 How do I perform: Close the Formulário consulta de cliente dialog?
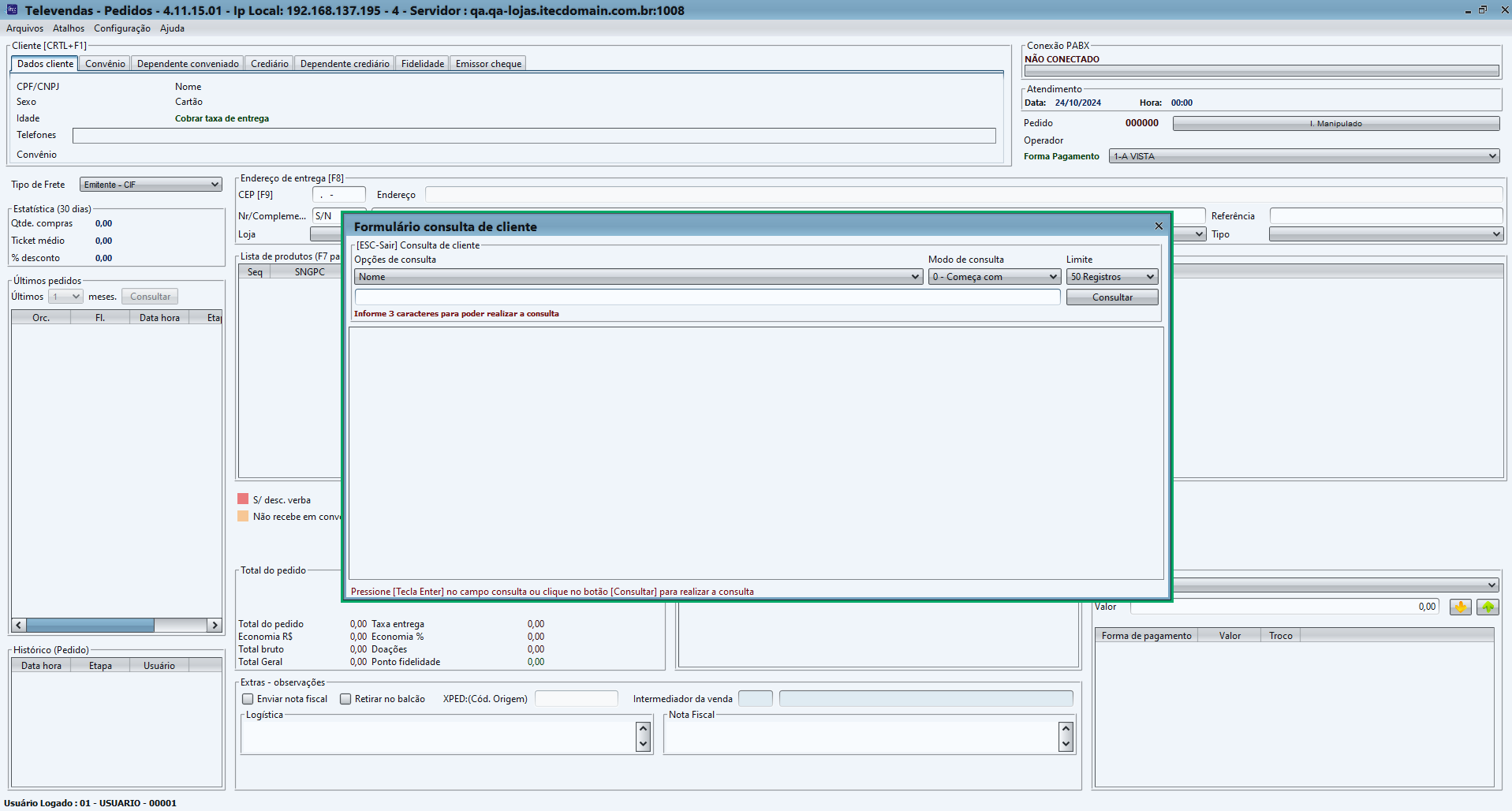click(x=1159, y=226)
